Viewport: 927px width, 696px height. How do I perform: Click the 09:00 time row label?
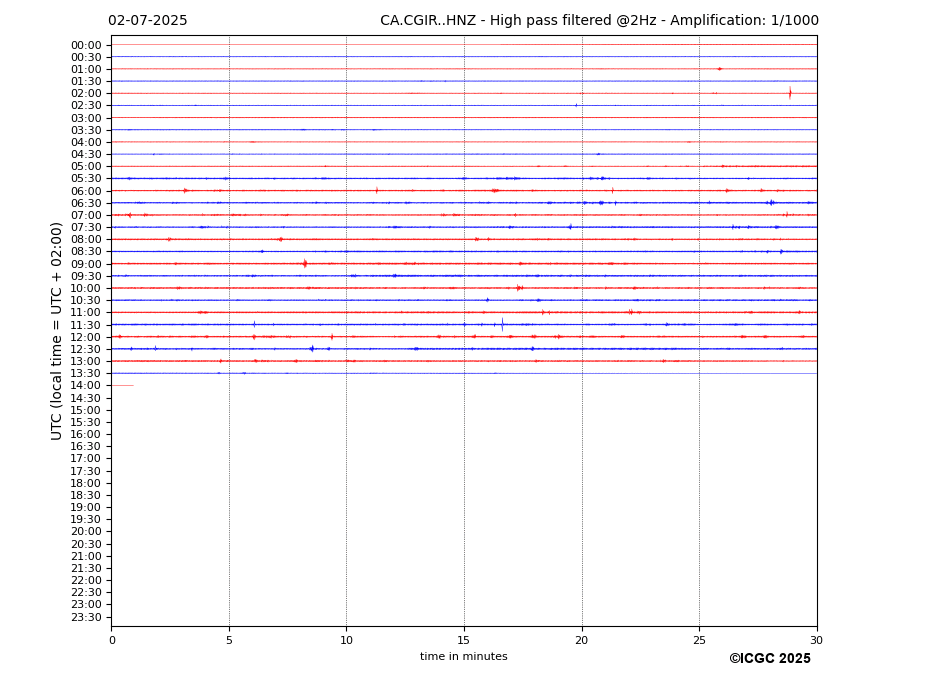tap(86, 264)
